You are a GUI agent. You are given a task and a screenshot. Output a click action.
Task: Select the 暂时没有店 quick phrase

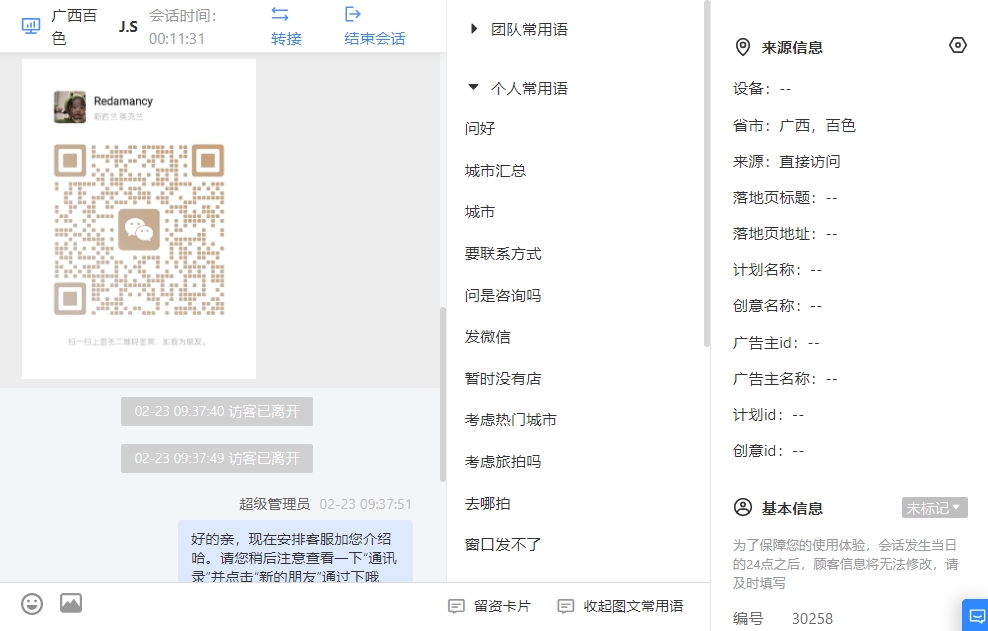502,379
